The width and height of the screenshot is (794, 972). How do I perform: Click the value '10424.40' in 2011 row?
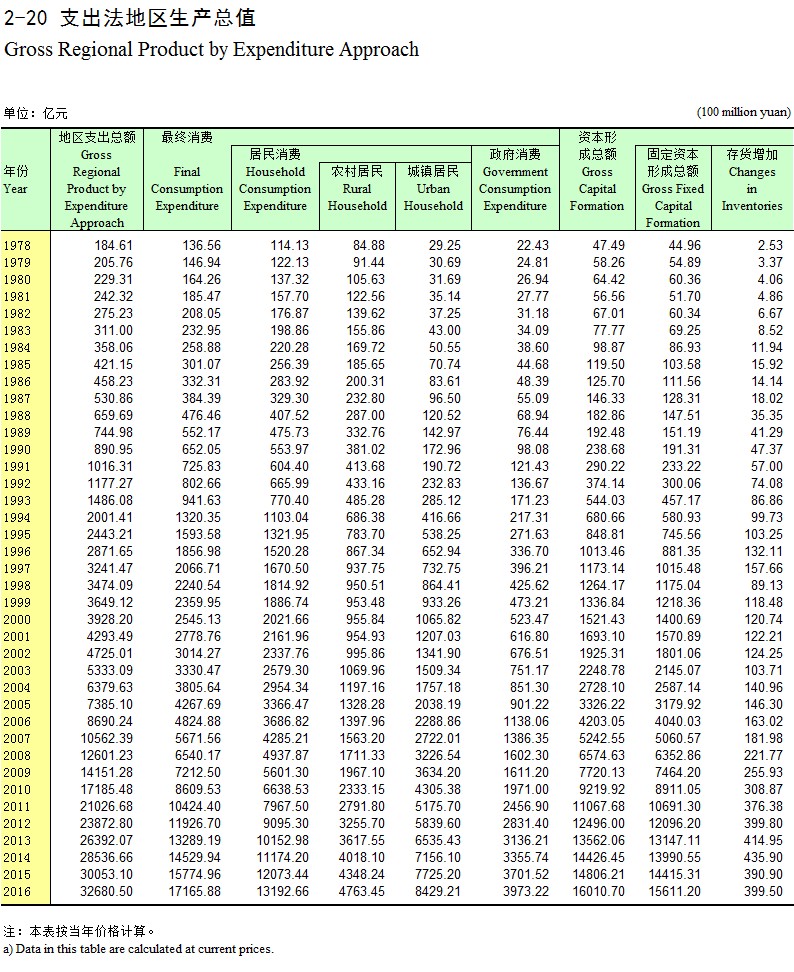tap(194, 806)
